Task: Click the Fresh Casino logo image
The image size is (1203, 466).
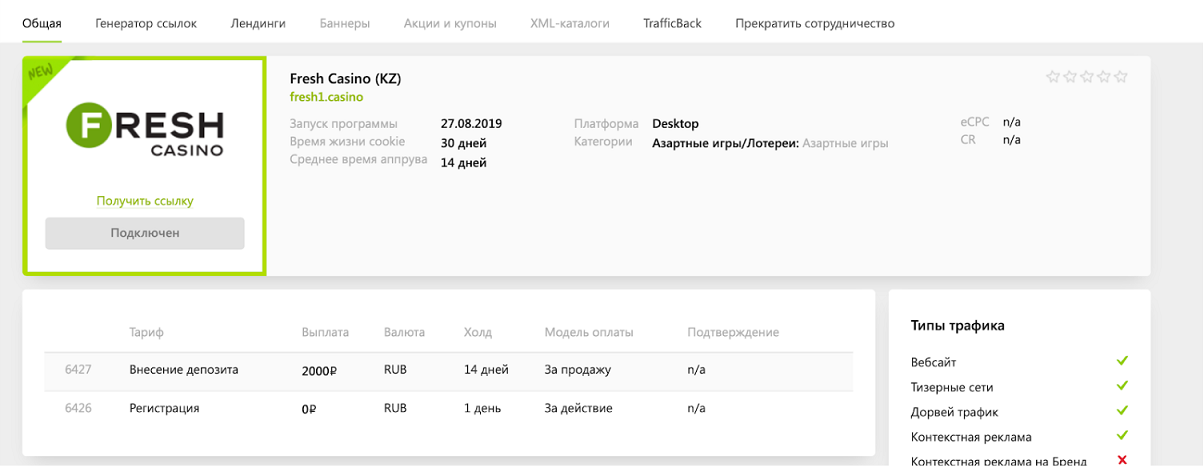Action: tap(145, 130)
